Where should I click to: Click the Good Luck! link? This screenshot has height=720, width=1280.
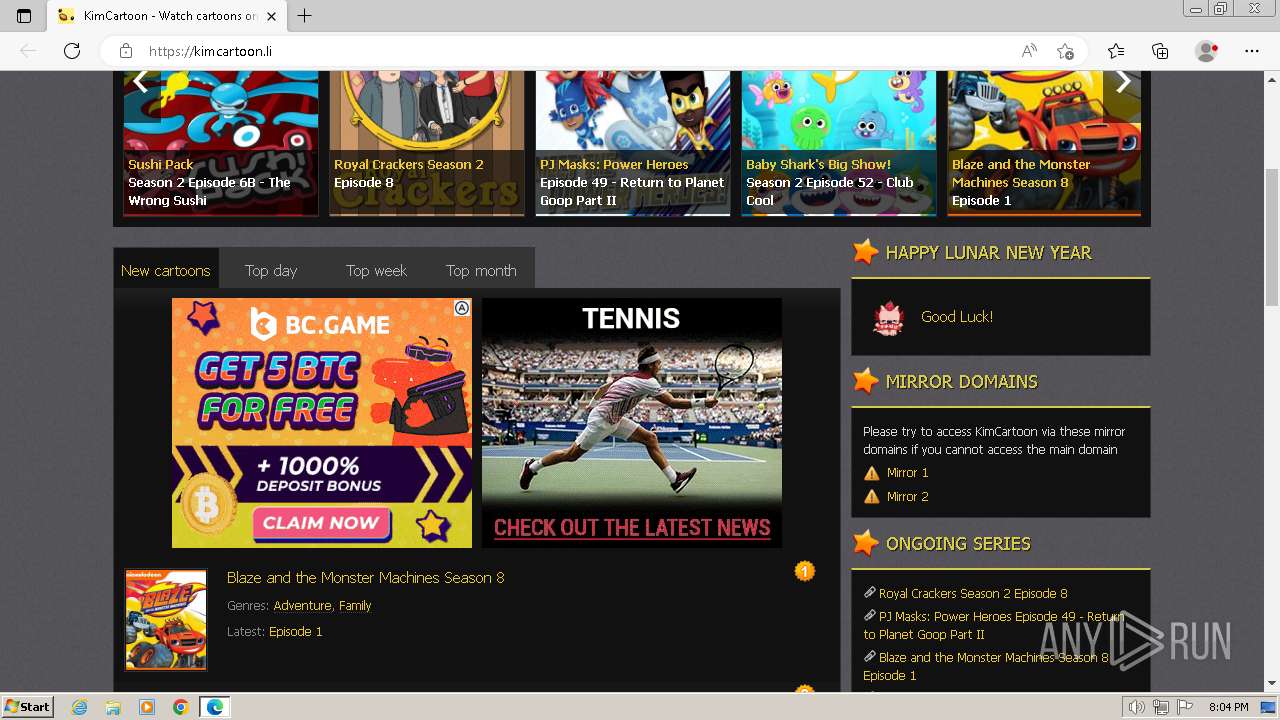tap(957, 317)
